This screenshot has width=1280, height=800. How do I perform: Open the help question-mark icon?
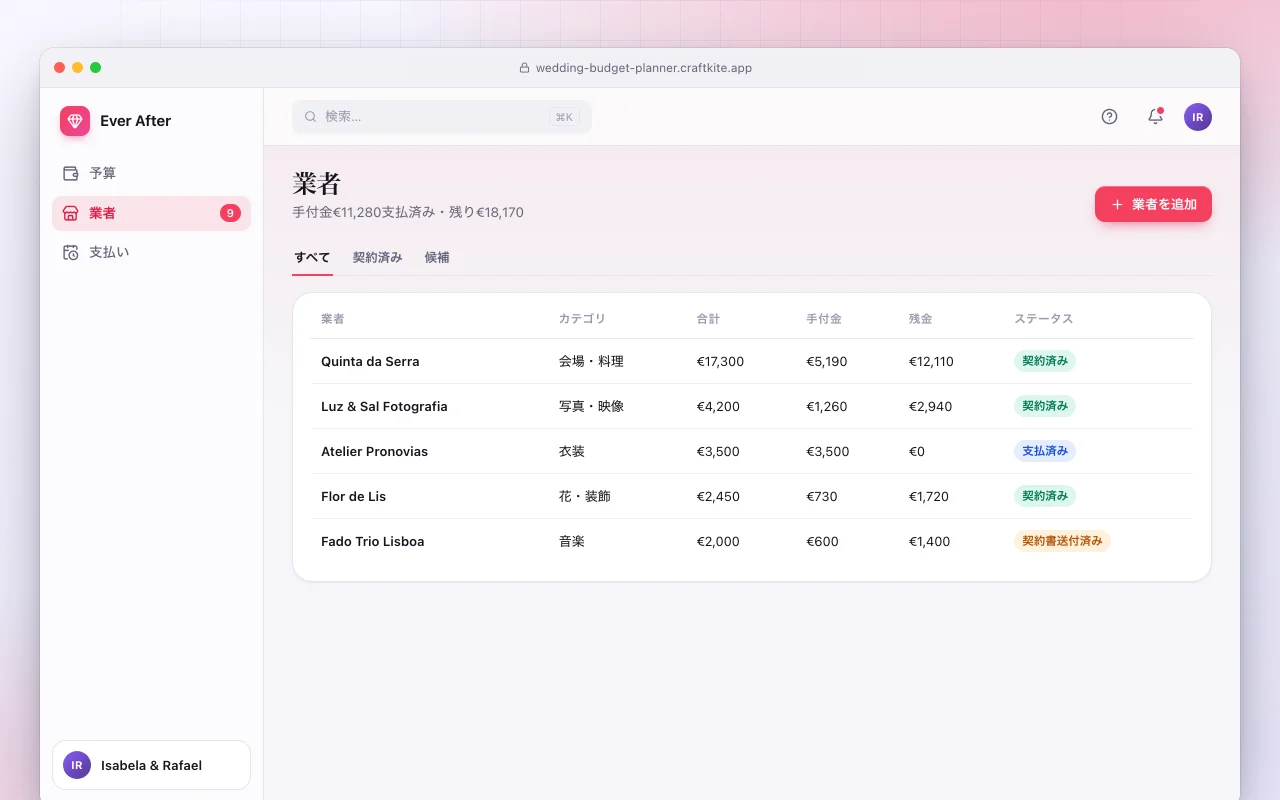click(x=1109, y=117)
